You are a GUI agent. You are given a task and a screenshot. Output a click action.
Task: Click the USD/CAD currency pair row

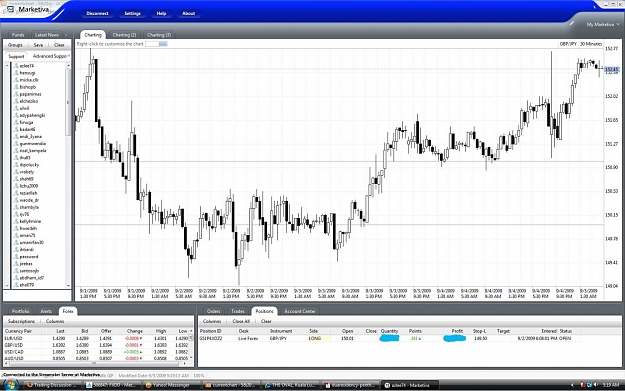coord(96,352)
